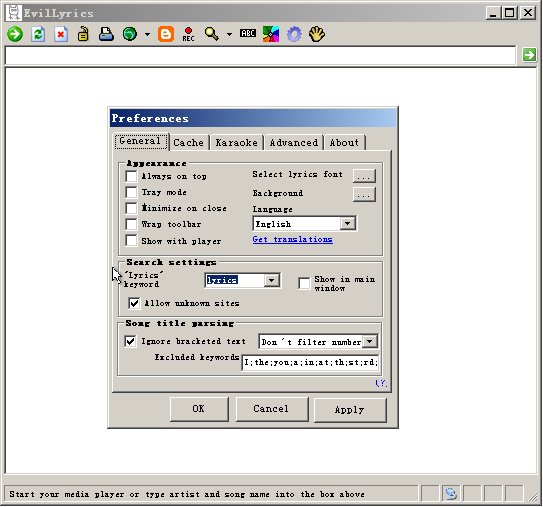Open the About tab
This screenshot has height=507, width=543.
344,143
